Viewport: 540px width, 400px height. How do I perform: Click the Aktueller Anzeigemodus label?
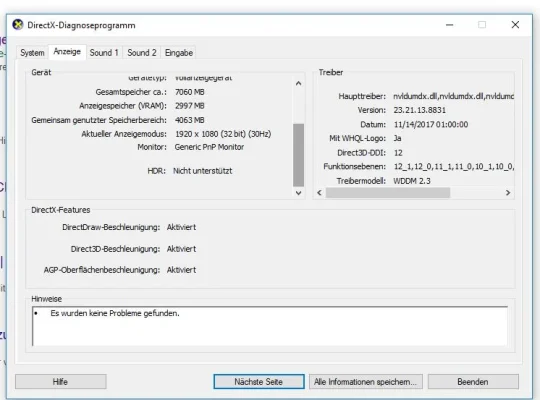124,134
